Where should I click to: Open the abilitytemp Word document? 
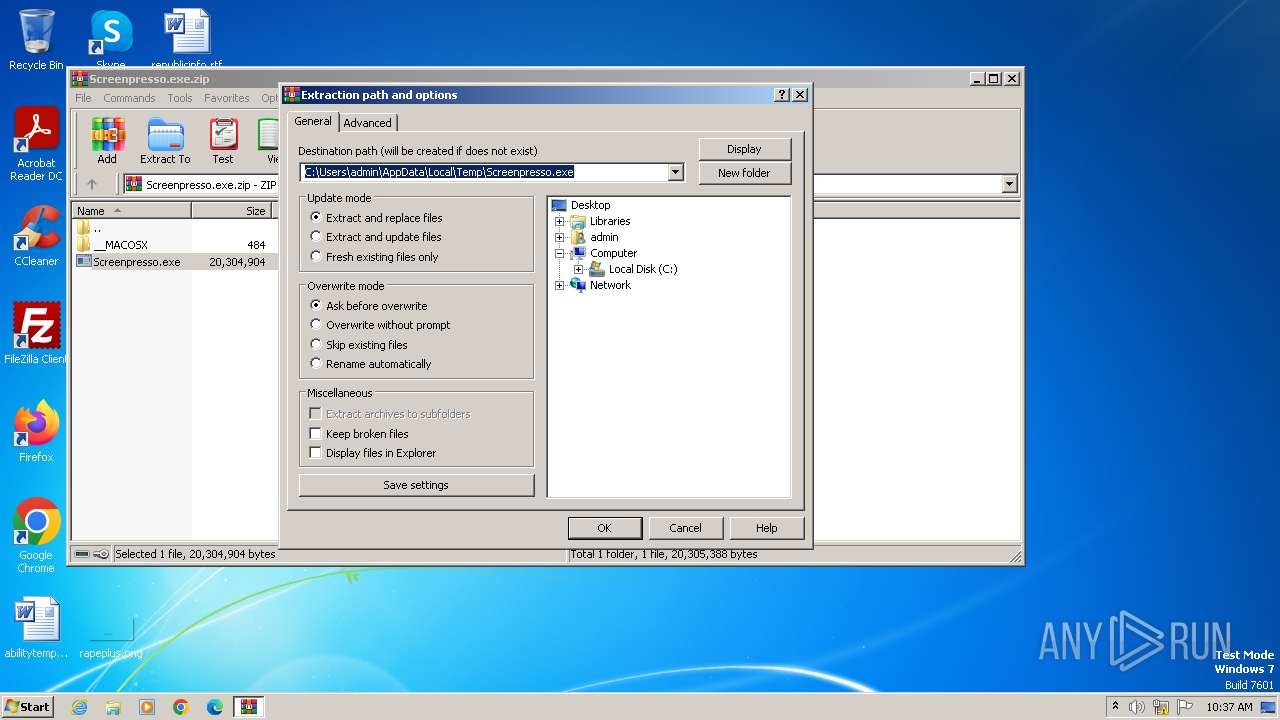click(36, 628)
